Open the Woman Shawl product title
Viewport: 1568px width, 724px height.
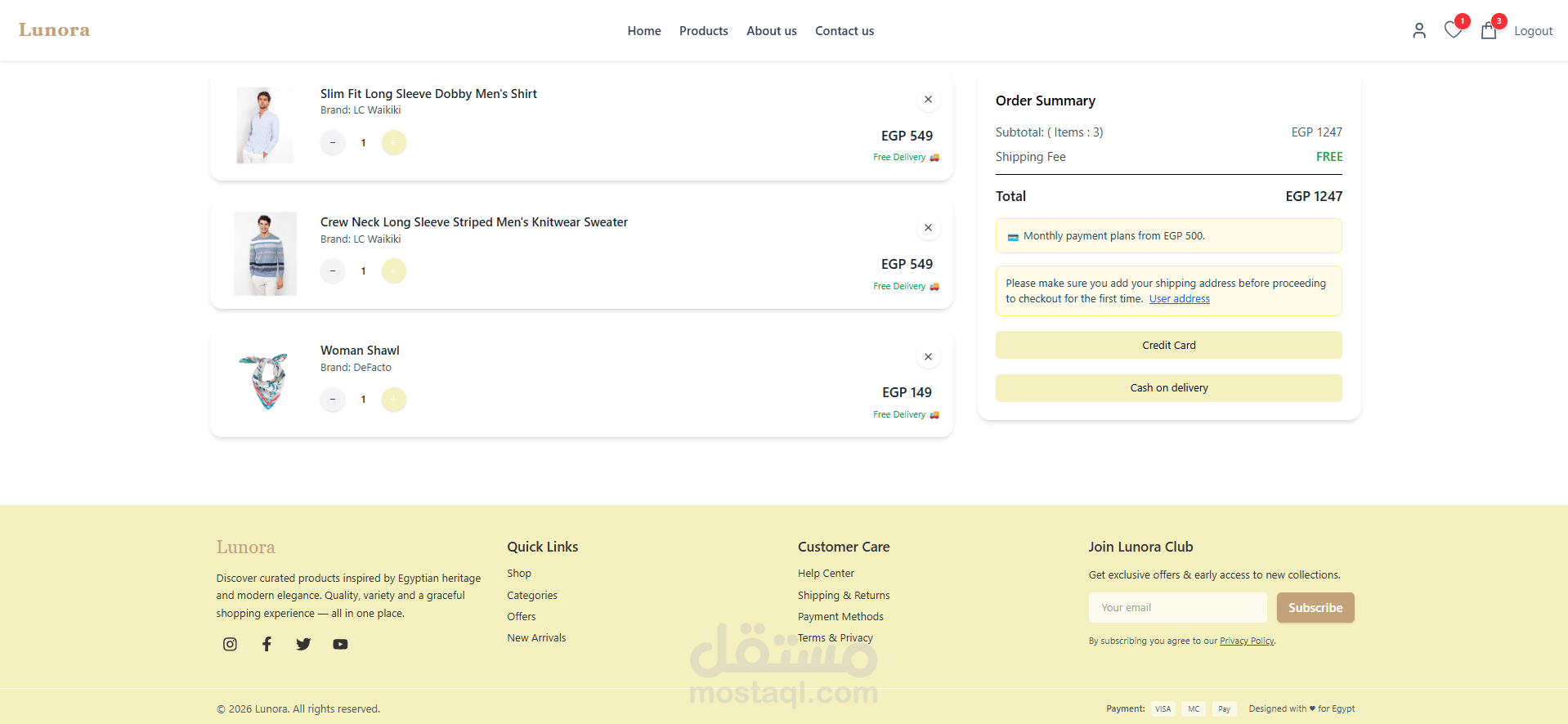coord(360,351)
